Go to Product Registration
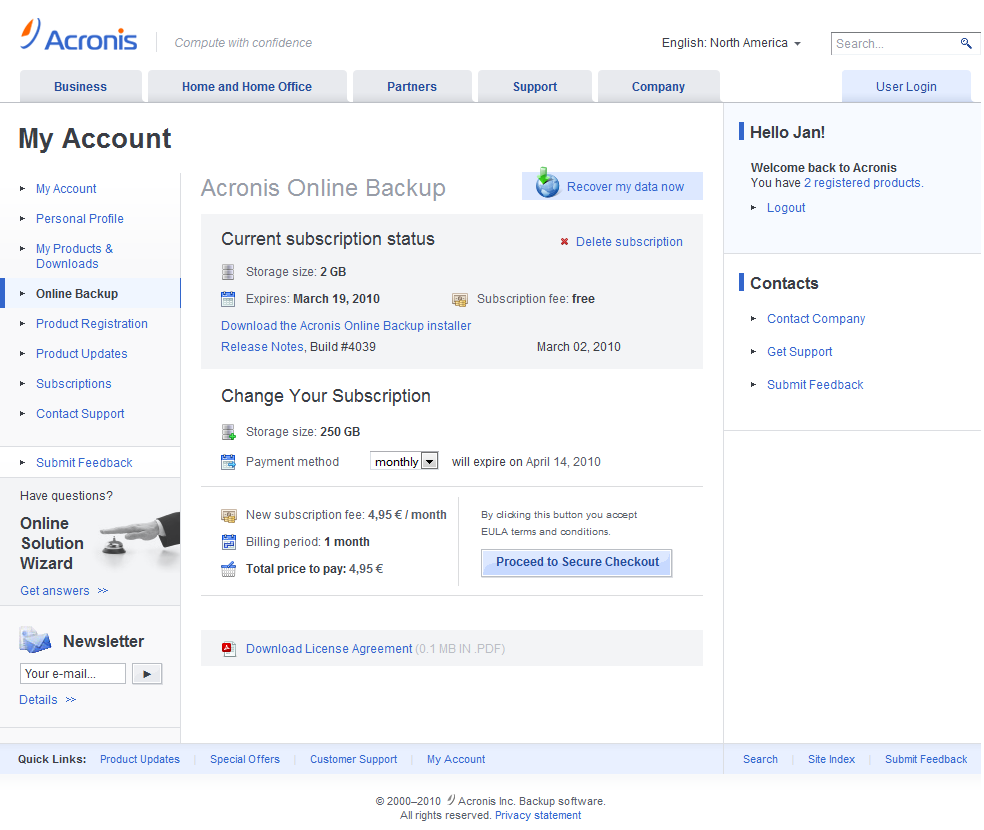 92,324
